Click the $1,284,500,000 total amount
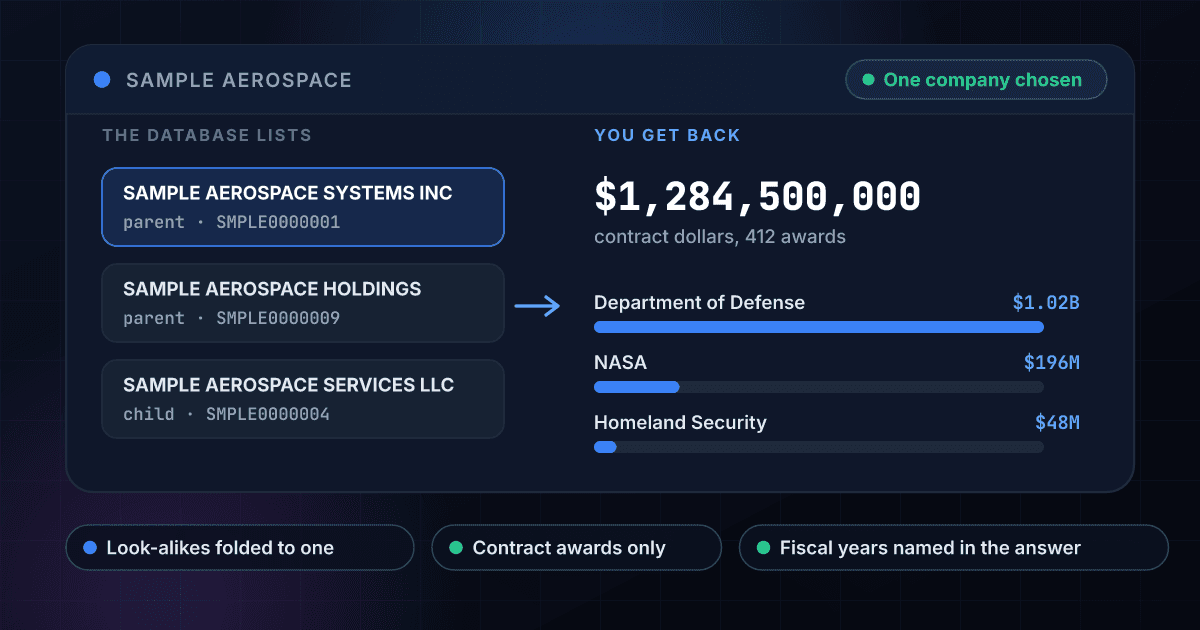 pyautogui.click(x=757, y=196)
